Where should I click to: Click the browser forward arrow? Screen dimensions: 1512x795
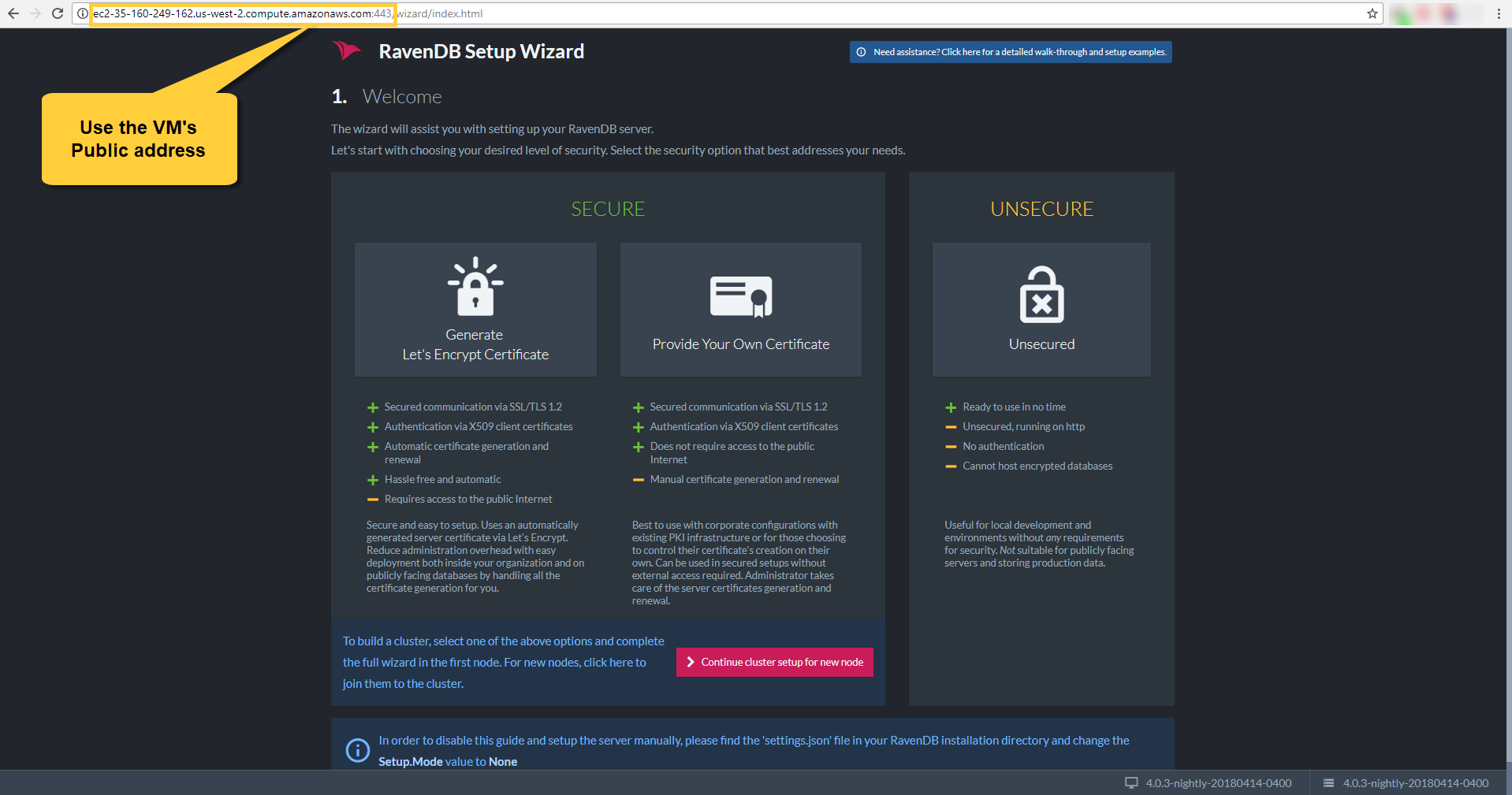click(x=35, y=13)
